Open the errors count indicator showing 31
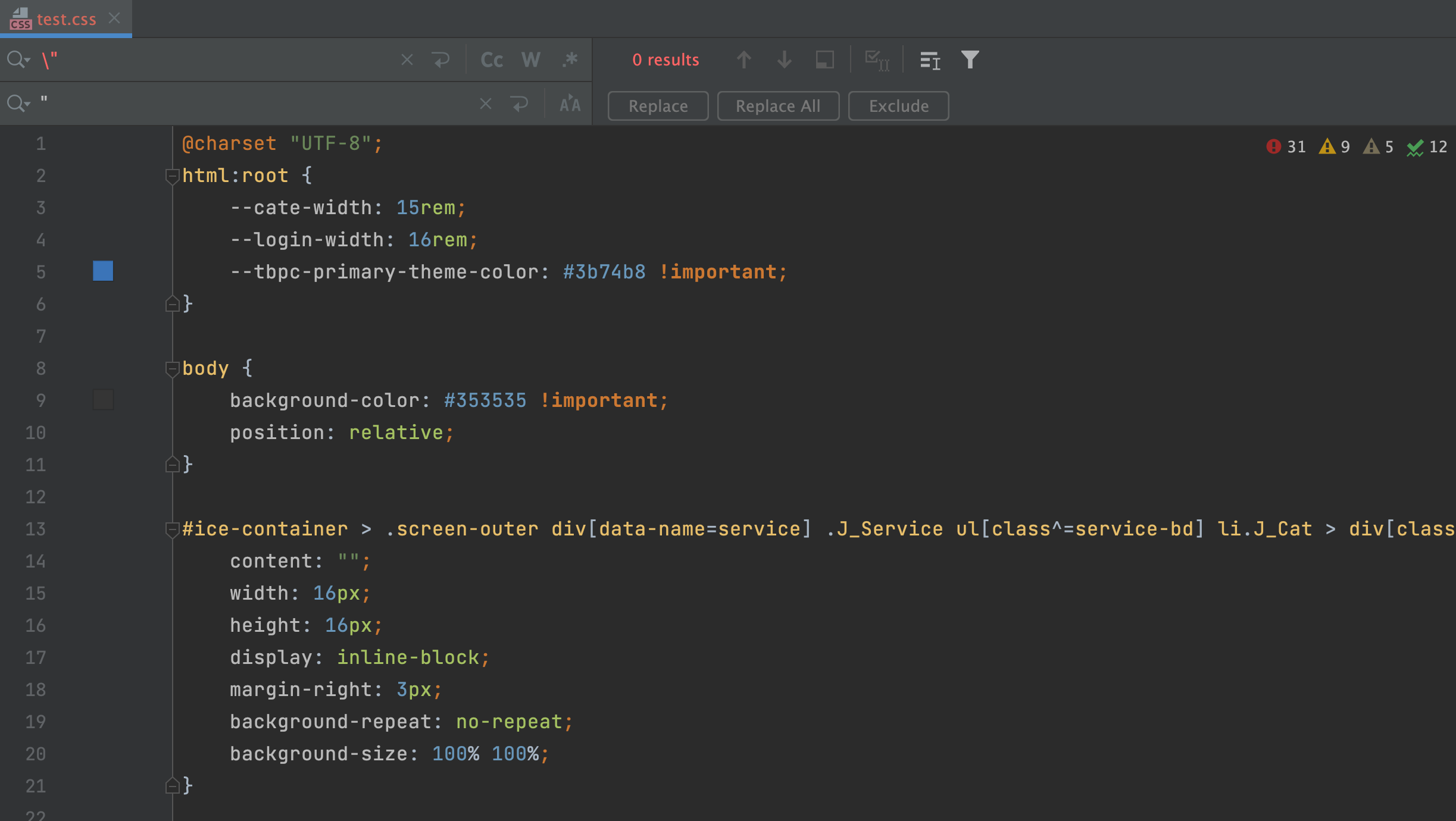The image size is (1456, 821). [x=1286, y=146]
